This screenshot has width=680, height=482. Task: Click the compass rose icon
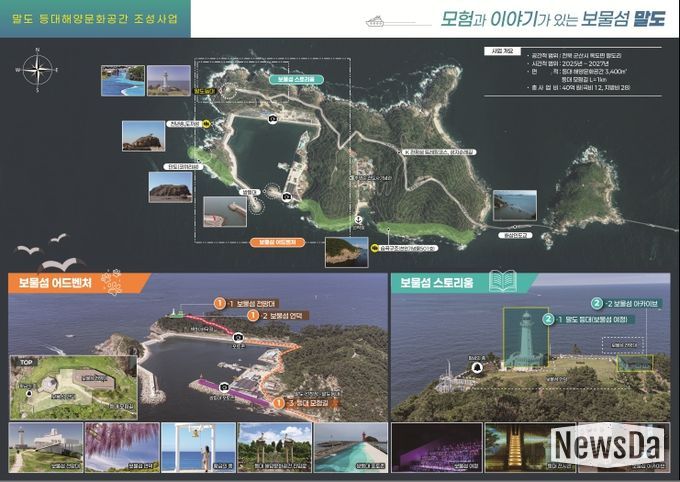pyautogui.click(x=38, y=70)
